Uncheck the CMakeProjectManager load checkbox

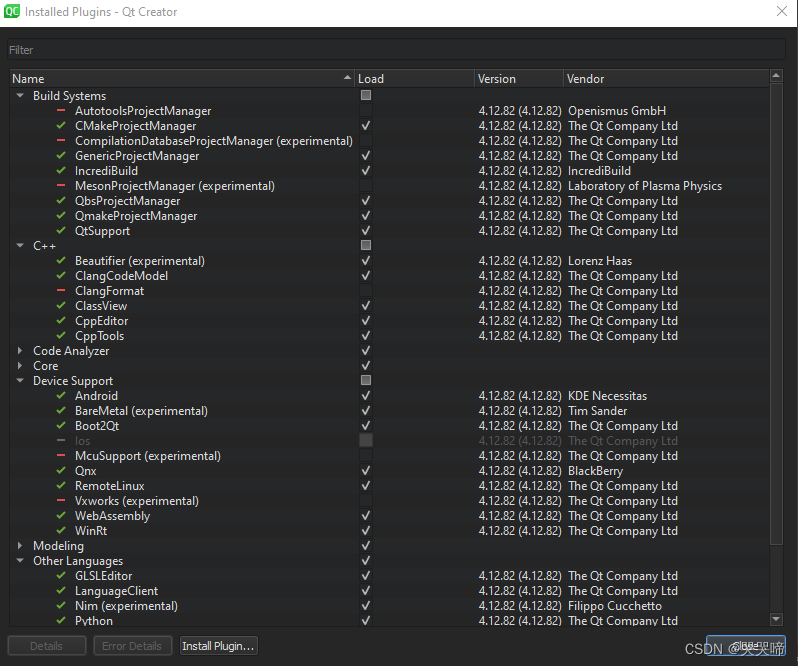pyautogui.click(x=366, y=125)
